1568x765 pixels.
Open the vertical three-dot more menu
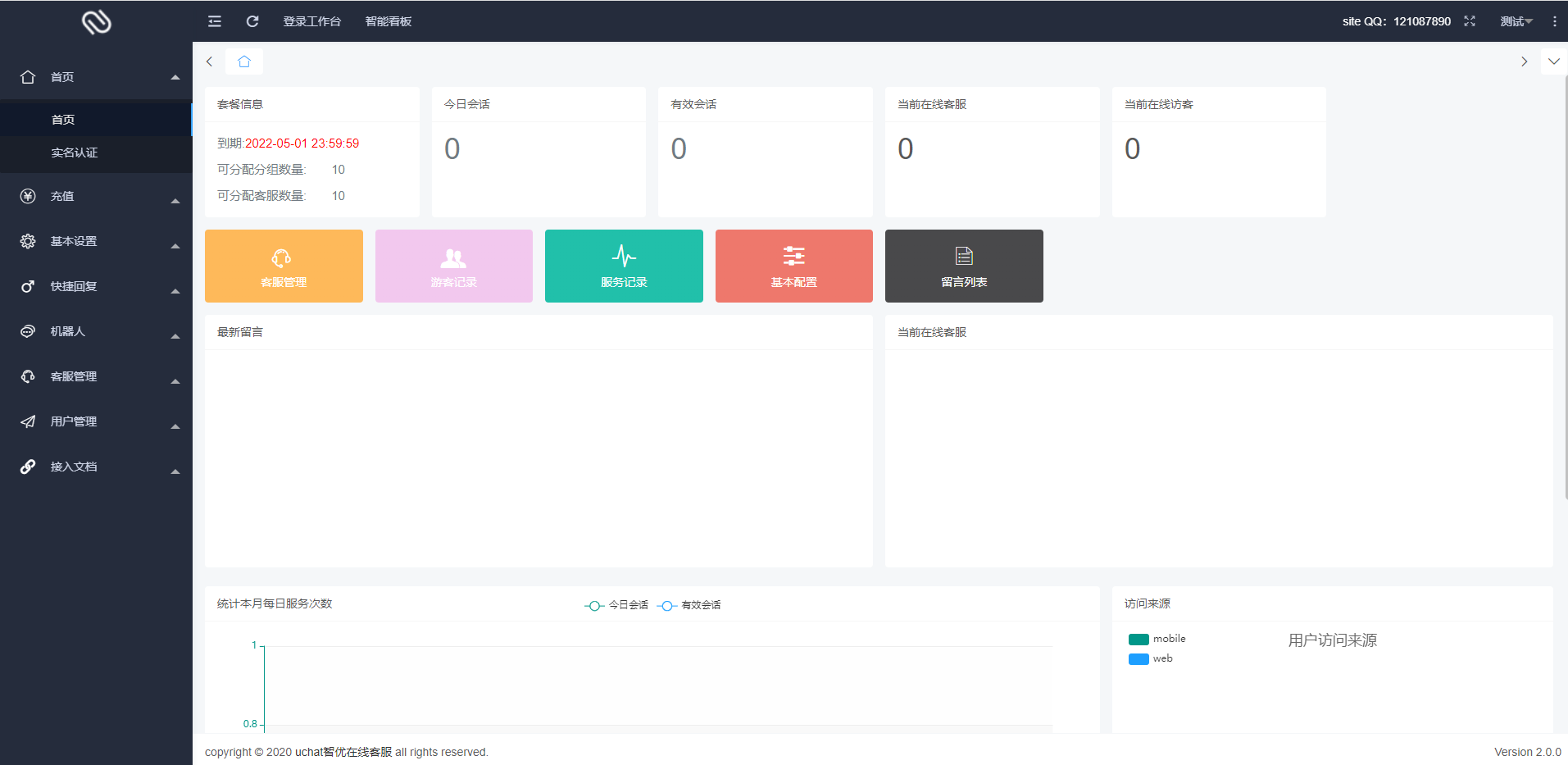click(x=1554, y=21)
